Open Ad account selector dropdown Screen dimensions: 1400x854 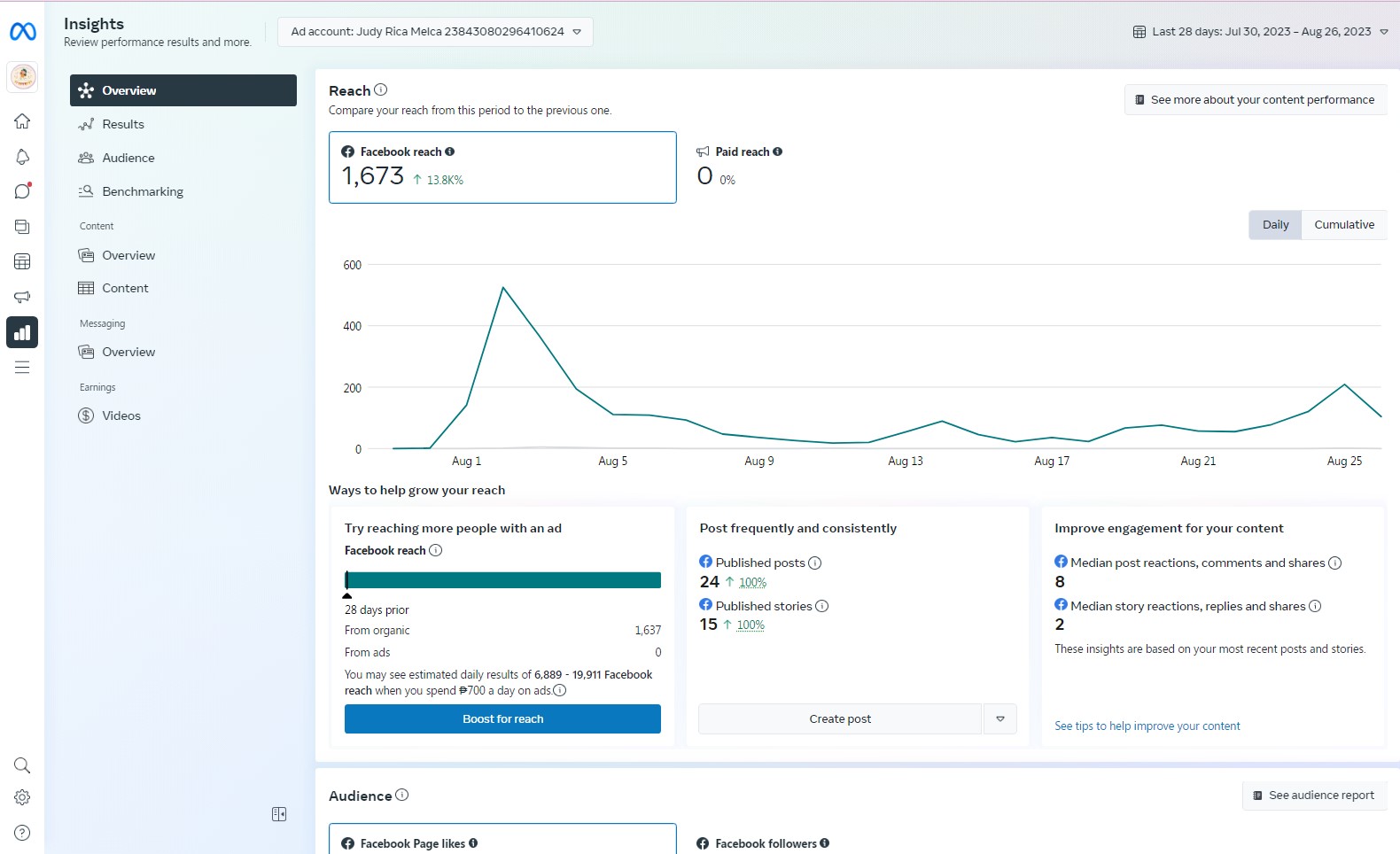(x=435, y=32)
